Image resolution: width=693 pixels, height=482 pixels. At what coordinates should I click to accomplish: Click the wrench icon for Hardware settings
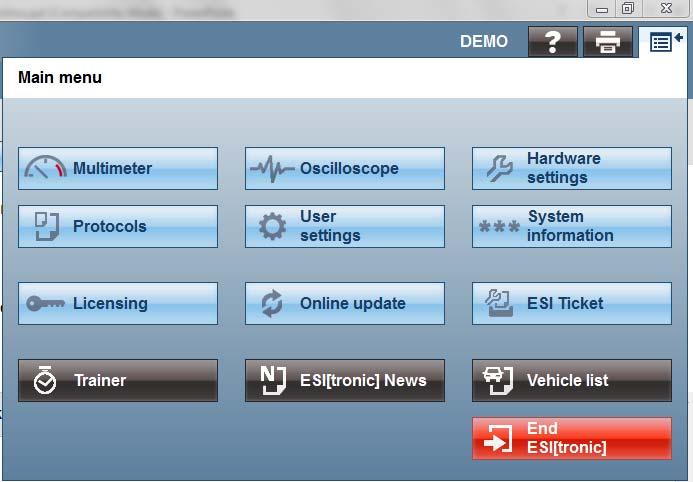tap(500, 168)
